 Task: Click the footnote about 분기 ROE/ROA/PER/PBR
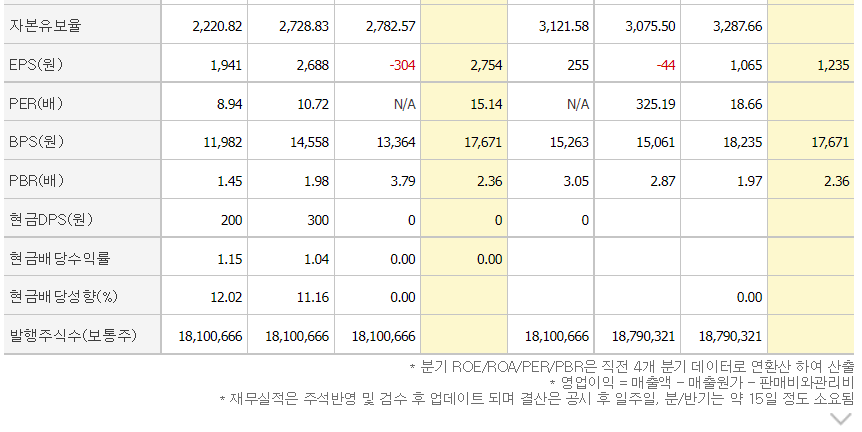[x=632, y=367]
